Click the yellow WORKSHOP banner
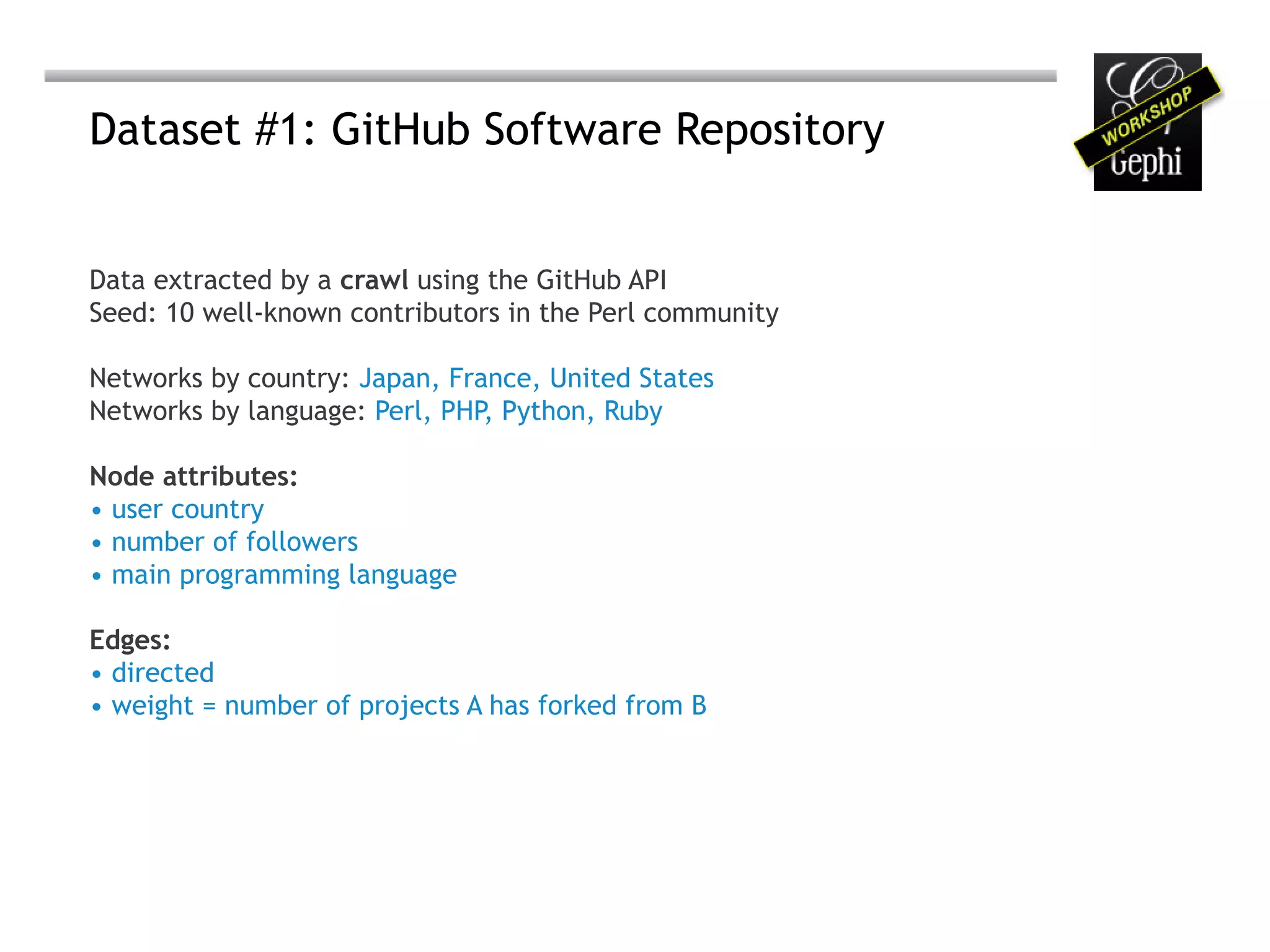Screen dimensions: 1270x952 (x=1147, y=116)
